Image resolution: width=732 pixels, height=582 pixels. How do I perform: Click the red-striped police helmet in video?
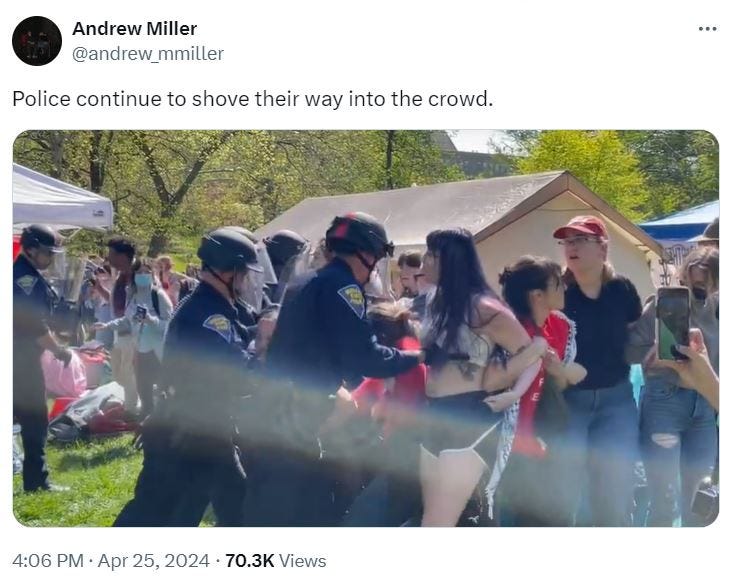tap(359, 233)
